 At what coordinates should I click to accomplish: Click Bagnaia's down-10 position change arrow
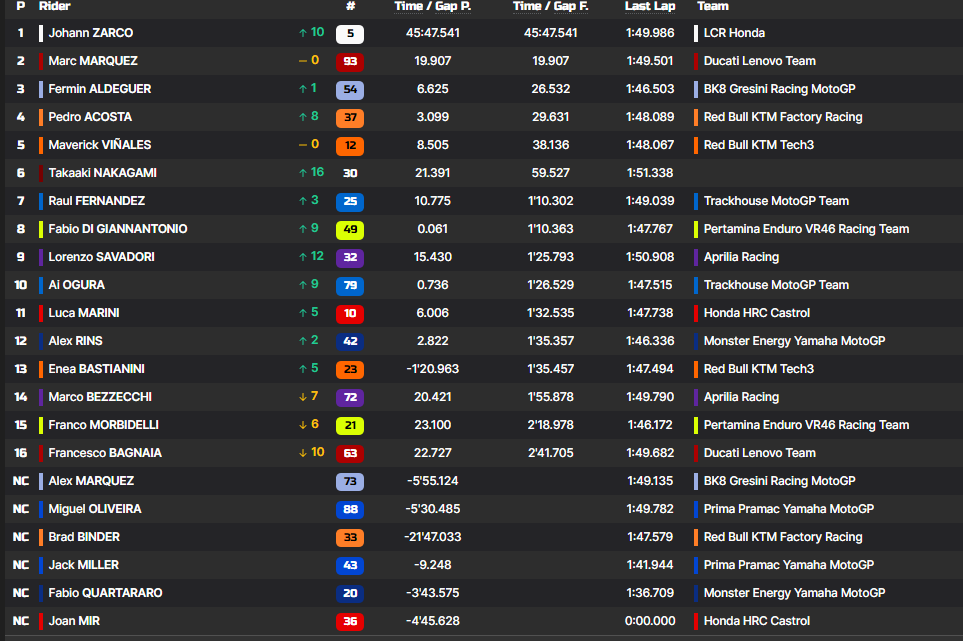tap(311, 453)
